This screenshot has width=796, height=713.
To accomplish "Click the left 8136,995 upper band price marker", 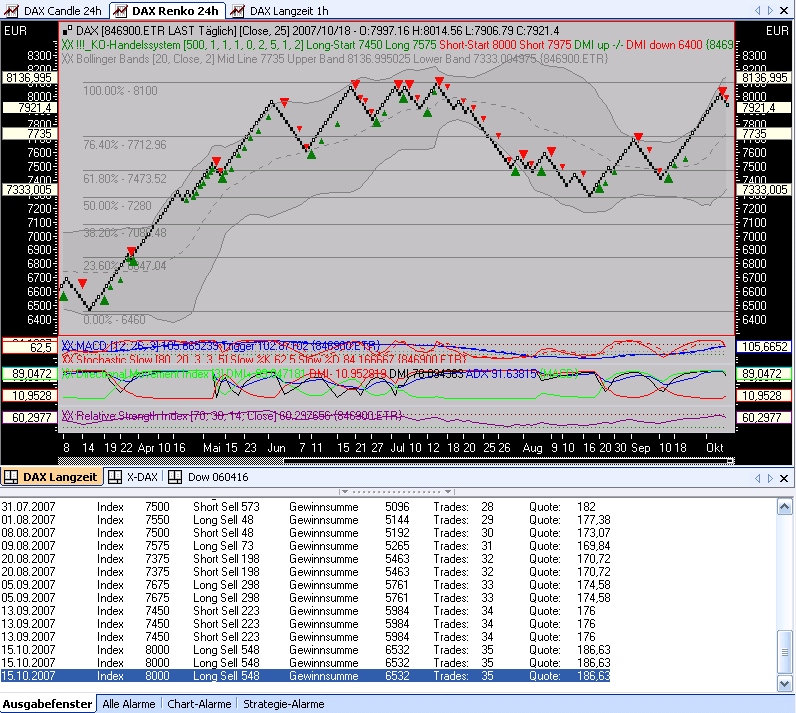I will [x=29, y=78].
